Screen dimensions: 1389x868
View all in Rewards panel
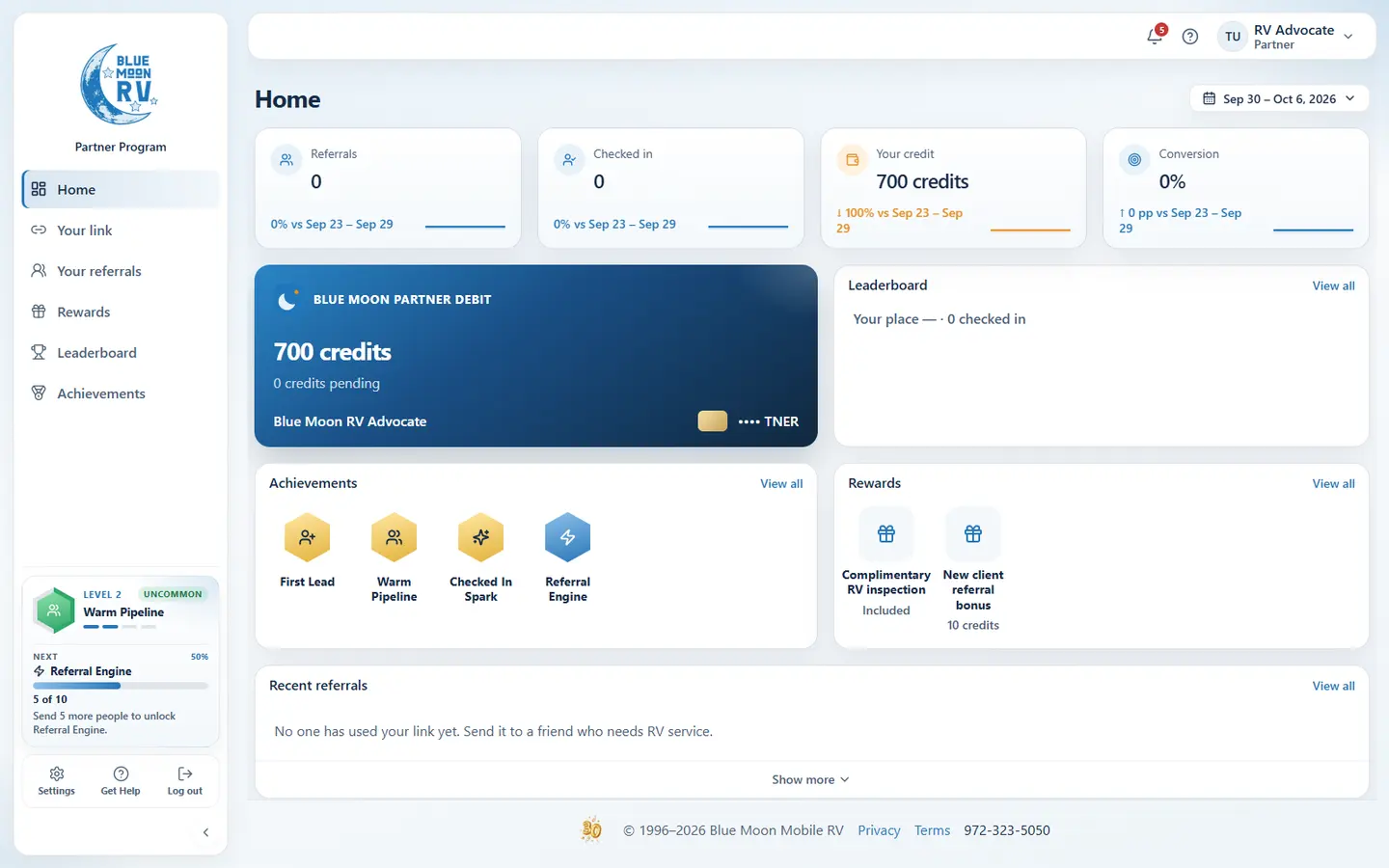(x=1333, y=483)
